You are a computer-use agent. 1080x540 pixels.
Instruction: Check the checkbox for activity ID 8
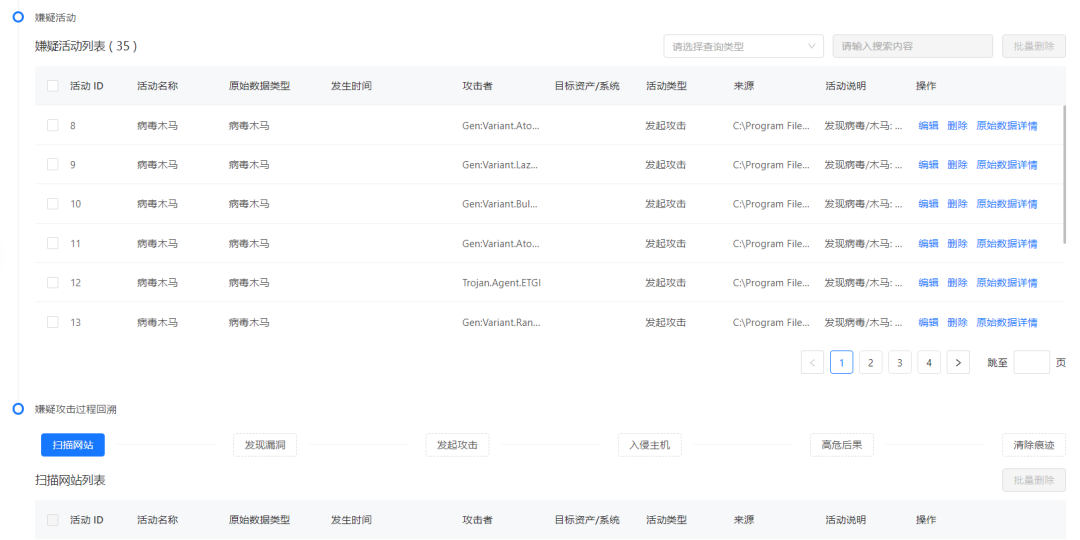click(53, 126)
